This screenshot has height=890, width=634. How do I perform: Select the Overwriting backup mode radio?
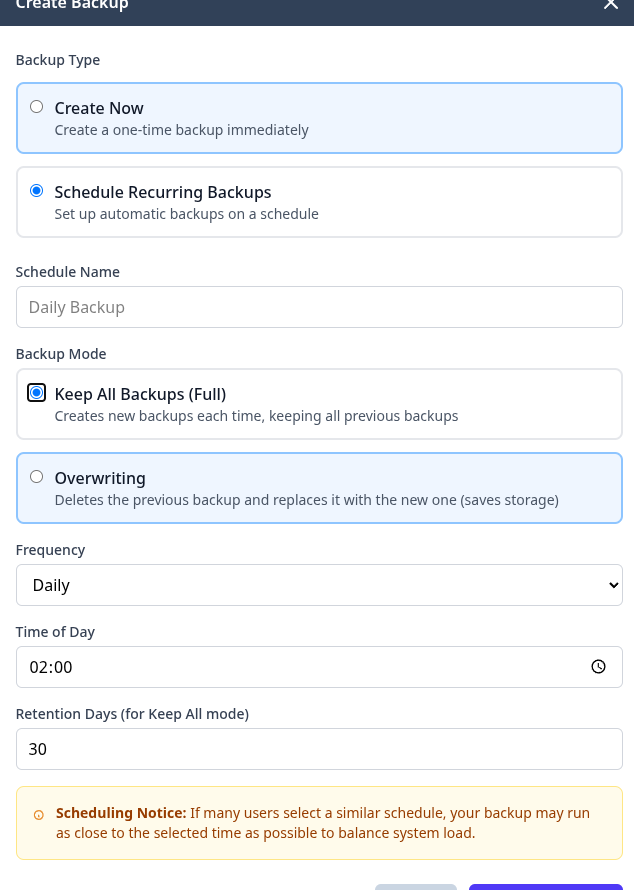(37, 477)
